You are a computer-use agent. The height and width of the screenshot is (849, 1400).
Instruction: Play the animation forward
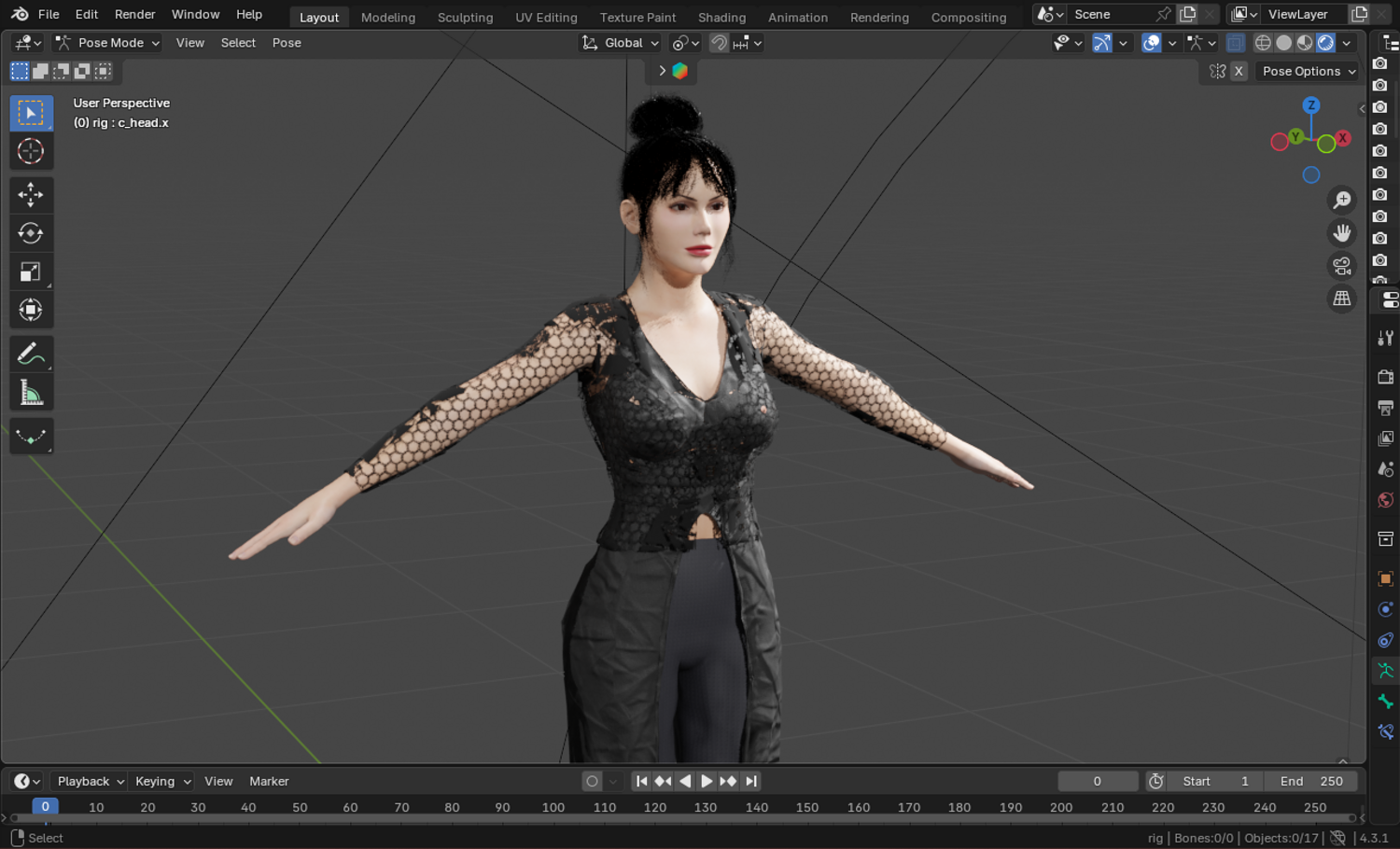coord(707,782)
